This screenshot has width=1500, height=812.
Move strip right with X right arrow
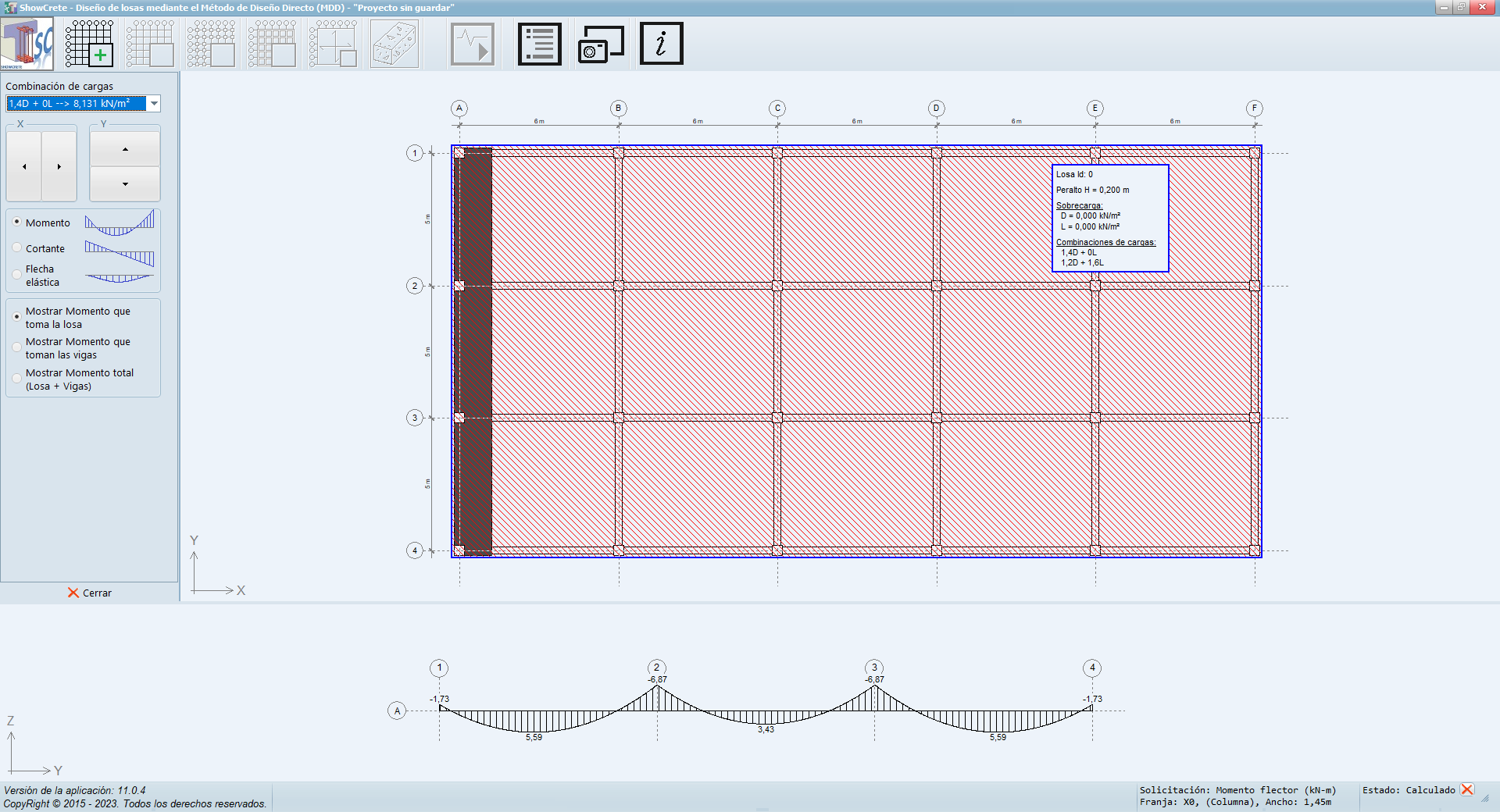[x=59, y=166]
